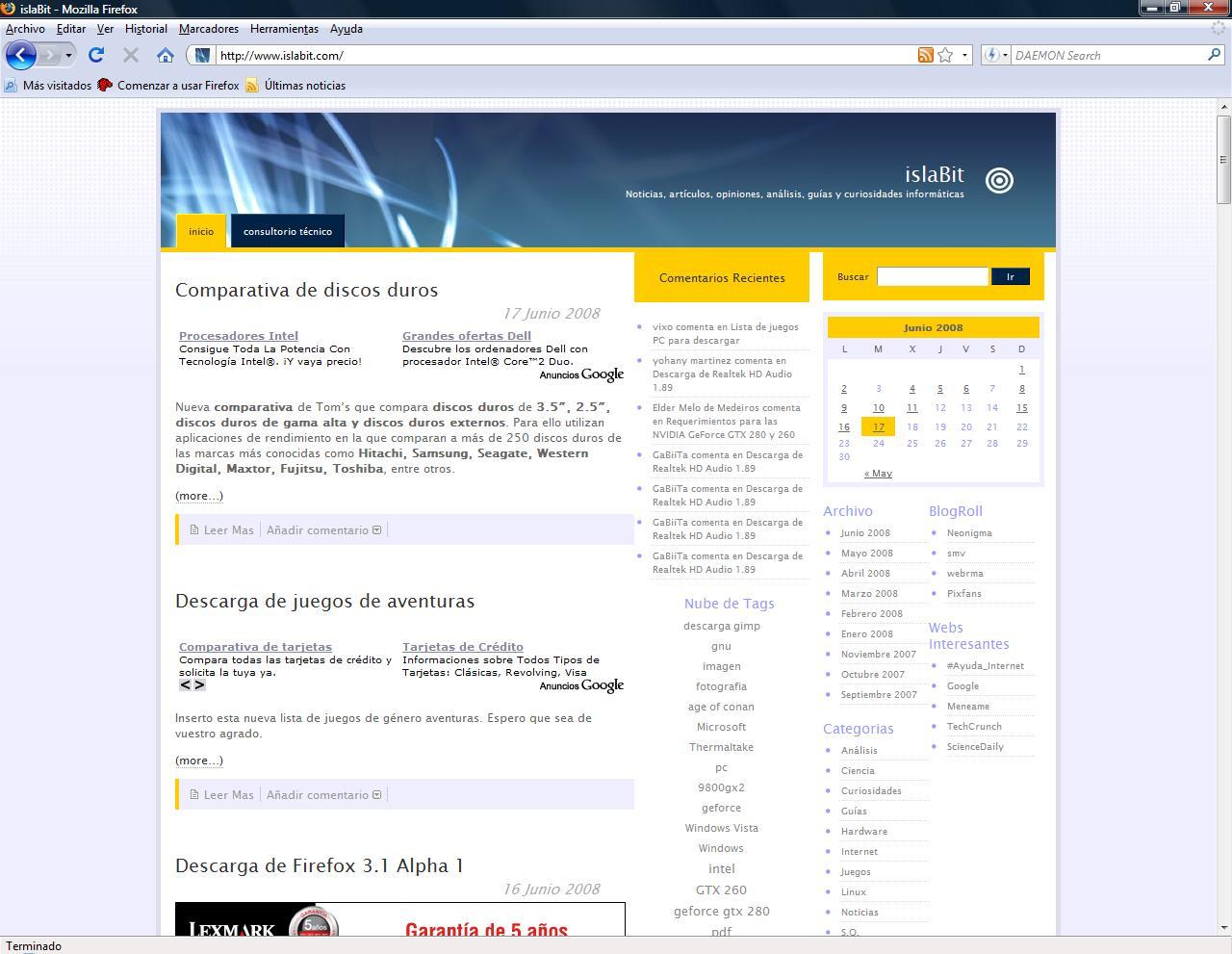Go to previous month « May
1232x954 pixels.
click(x=878, y=474)
